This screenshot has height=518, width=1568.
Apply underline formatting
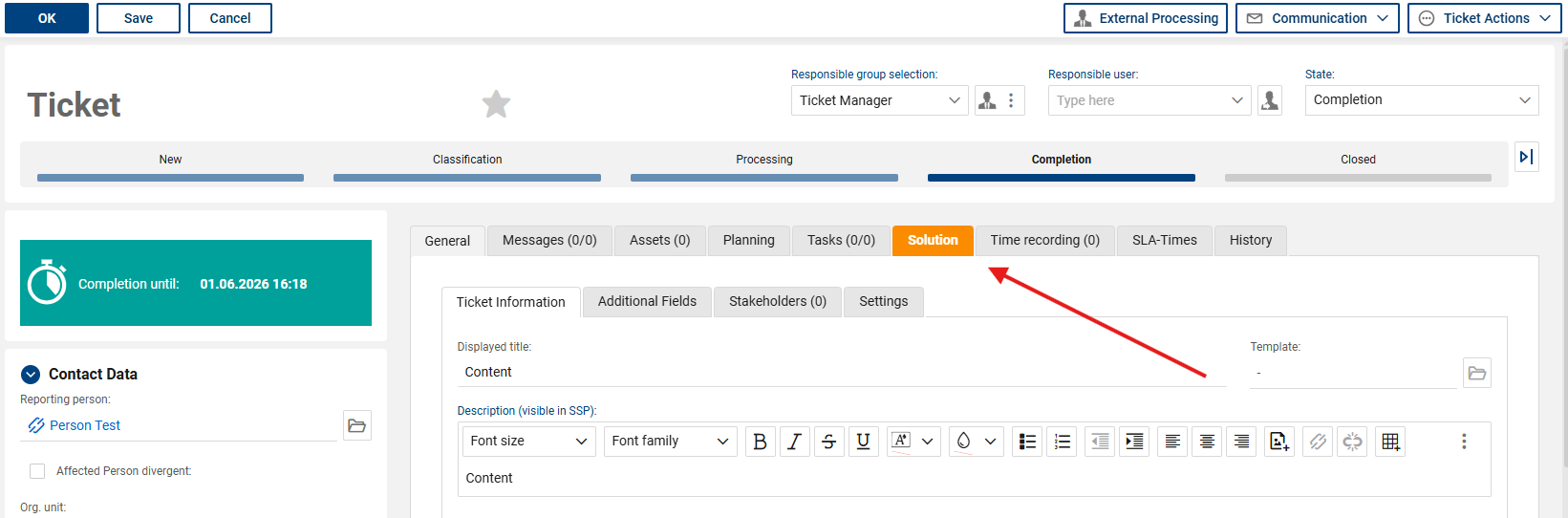point(863,441)
